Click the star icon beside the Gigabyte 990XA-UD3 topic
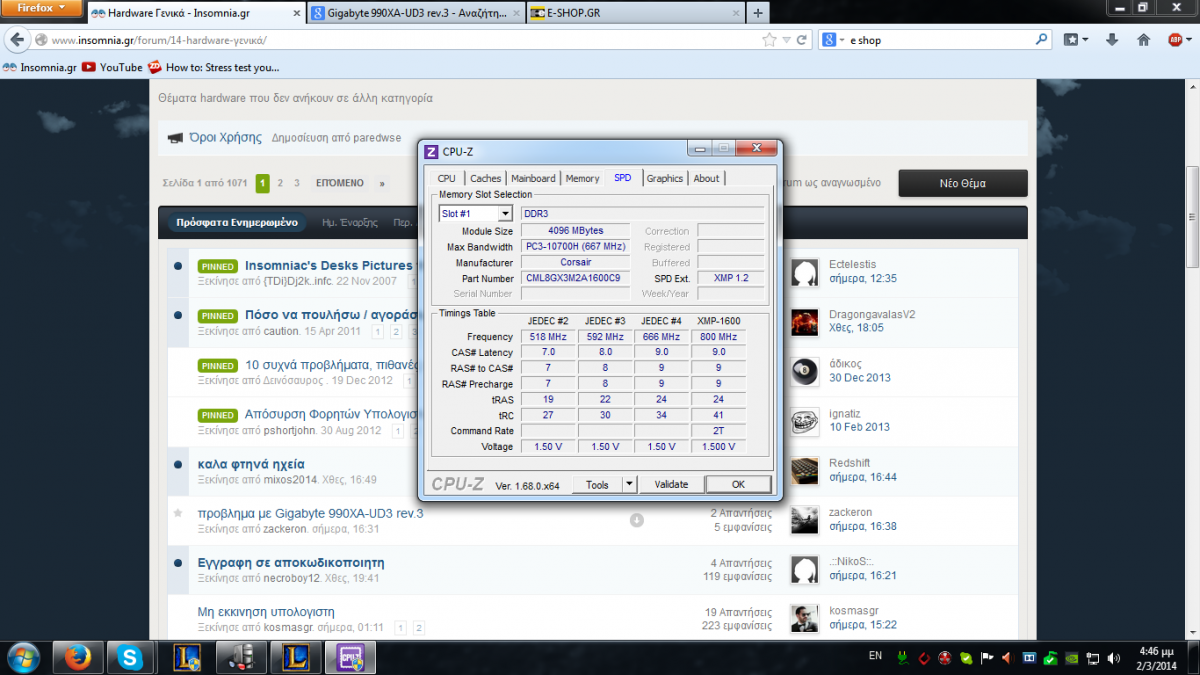 [178, 513]
